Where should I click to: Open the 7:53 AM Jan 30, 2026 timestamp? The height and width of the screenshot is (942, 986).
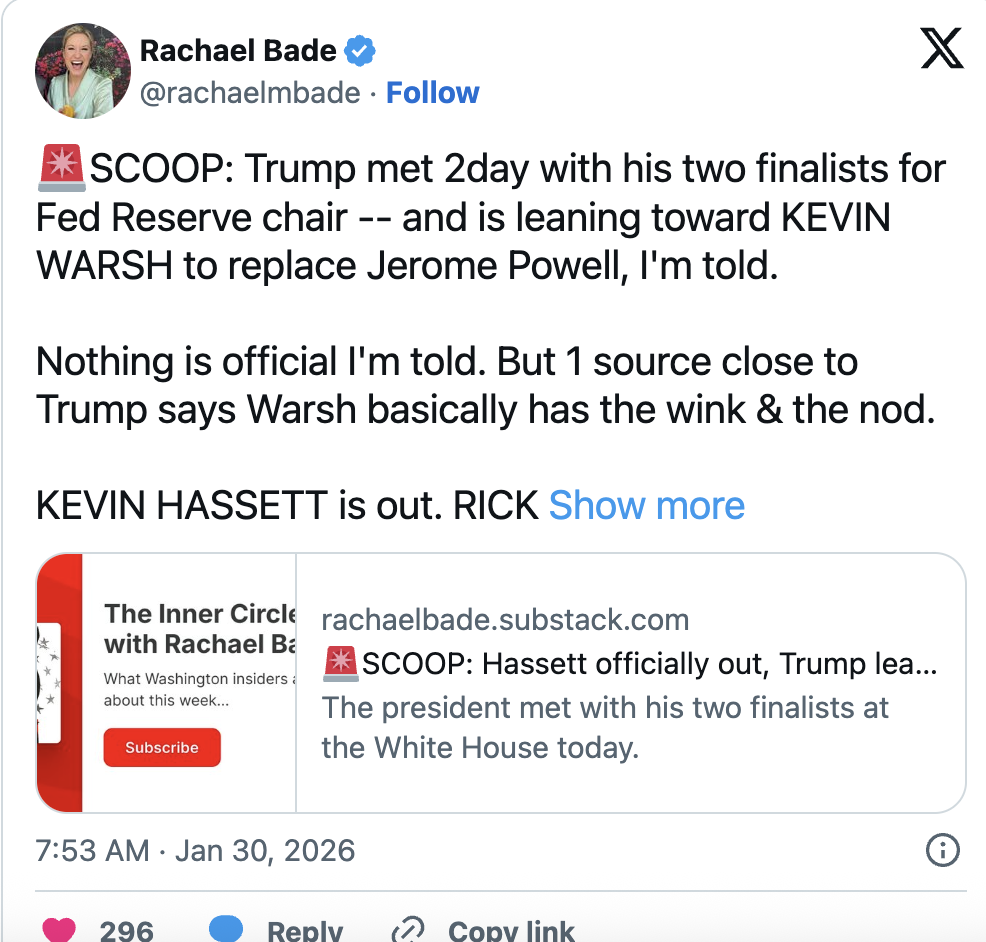point(196,851)
